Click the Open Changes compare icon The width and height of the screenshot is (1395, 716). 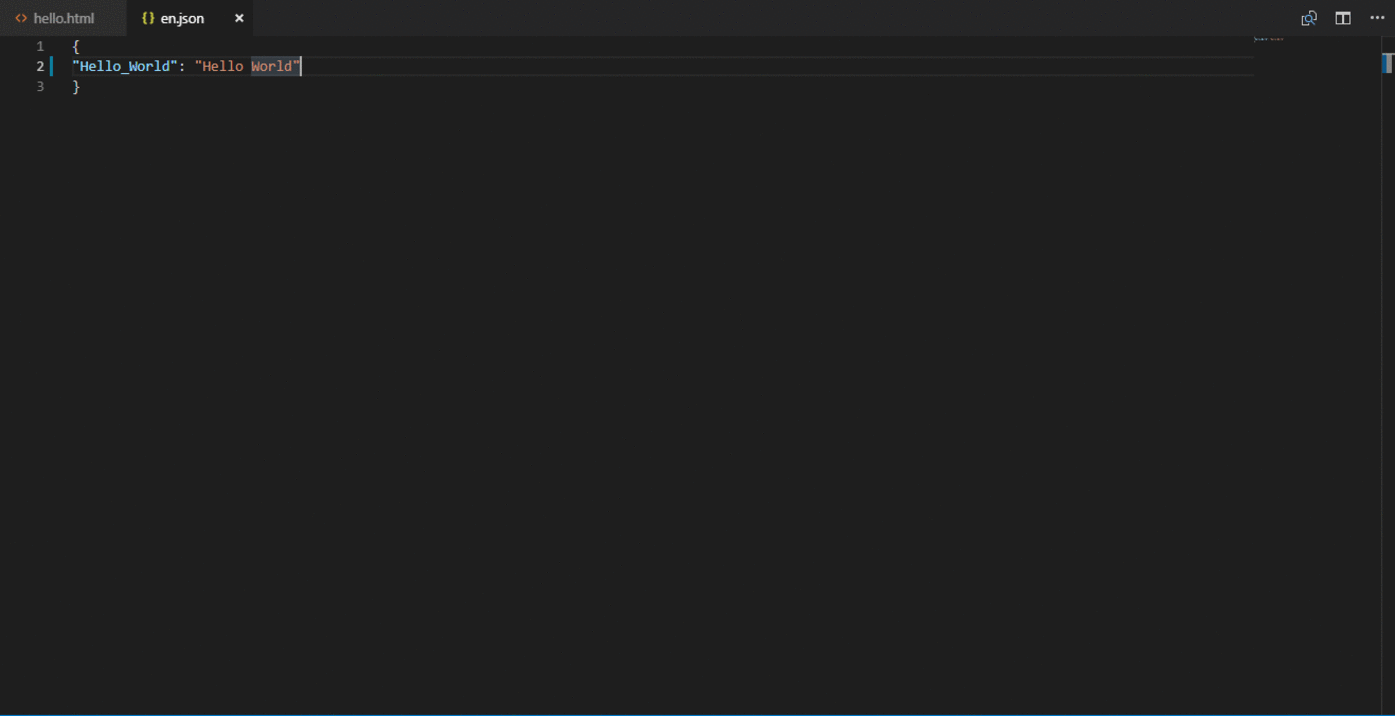[1308, 18]
